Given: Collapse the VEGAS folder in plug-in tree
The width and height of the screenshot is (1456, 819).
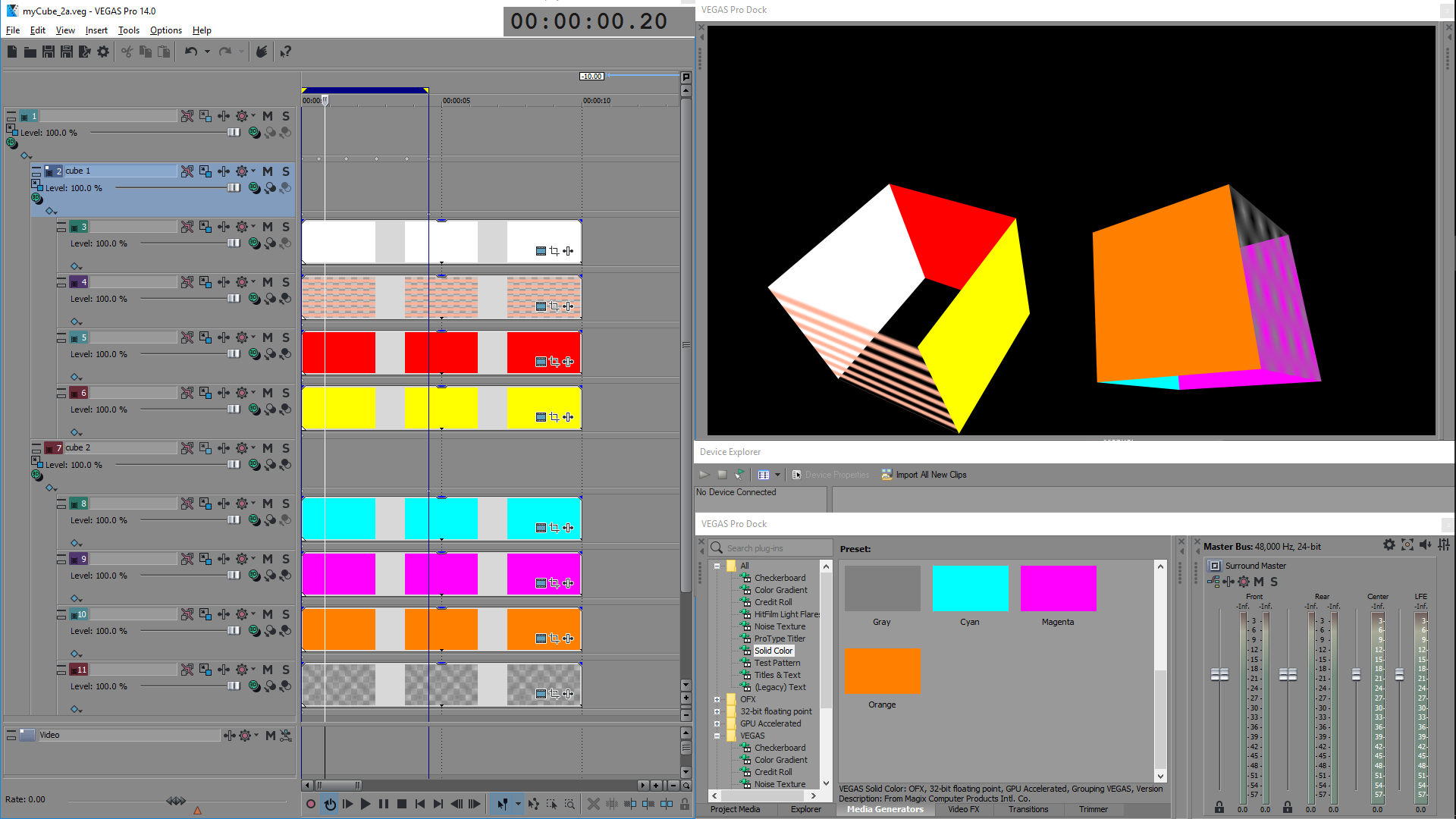Looking at the screenshot, I should point(717,736).
